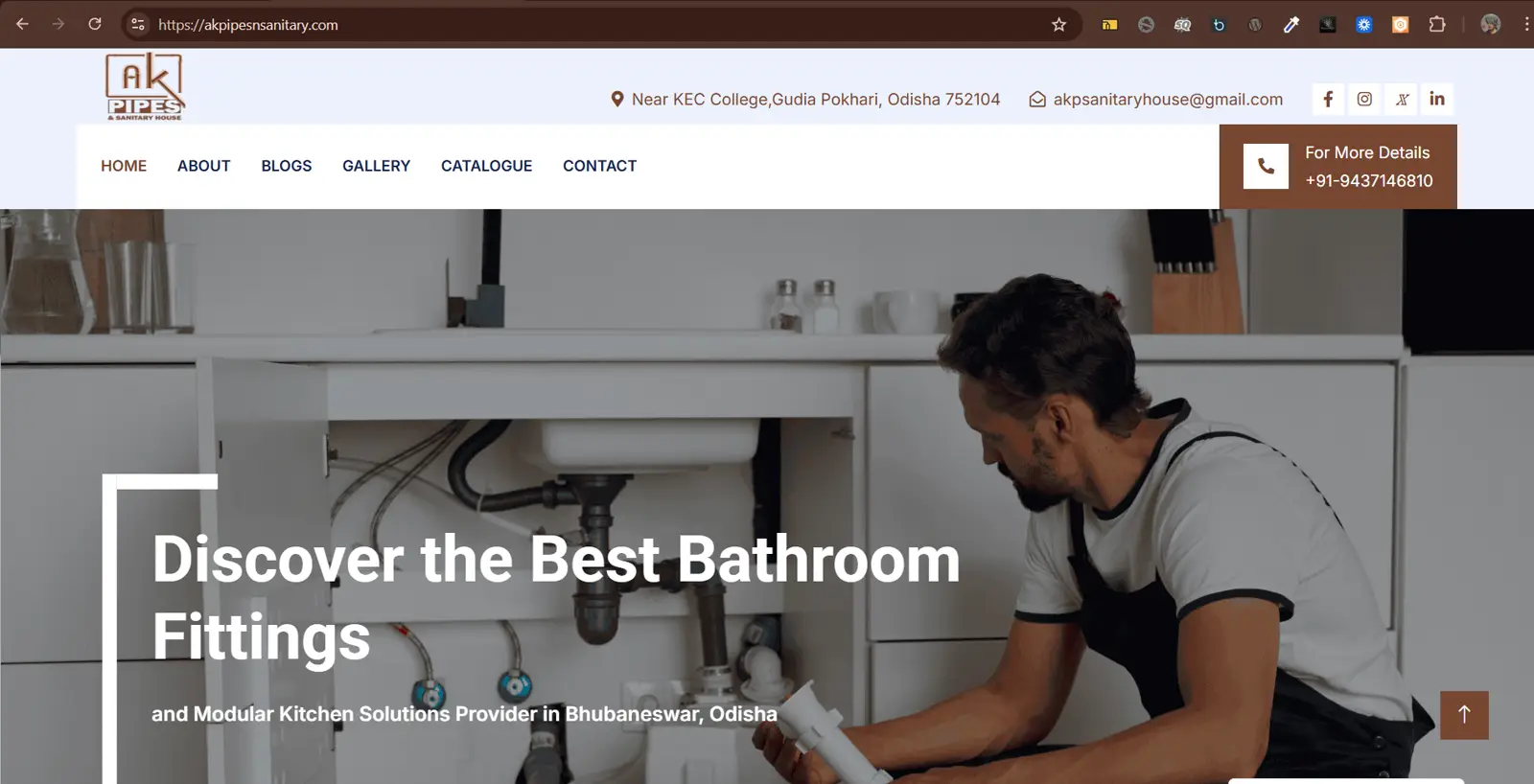
Task: Open the Facebook social icon
Action: pos(1328,99)
